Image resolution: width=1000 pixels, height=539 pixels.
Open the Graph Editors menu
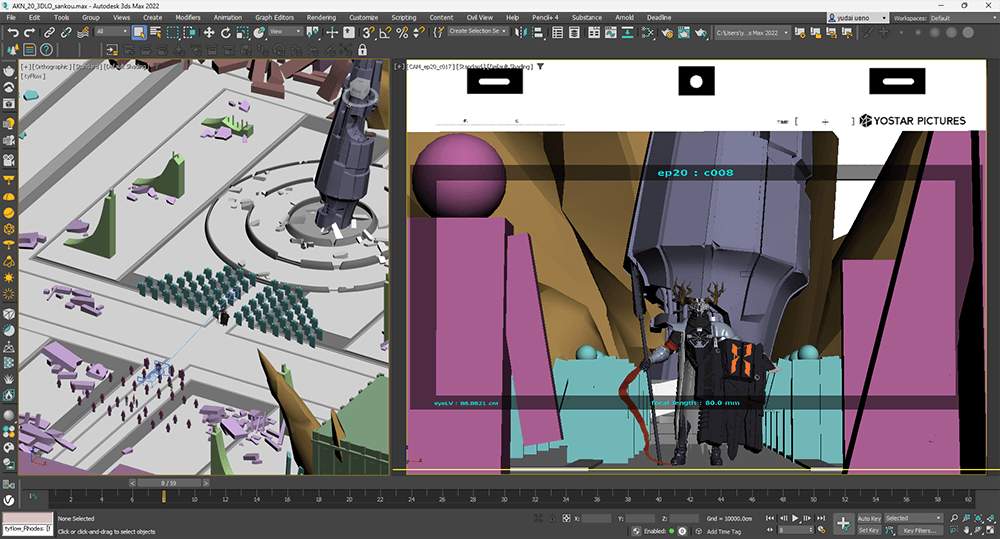pyautogui.click(x=274, y=18)
